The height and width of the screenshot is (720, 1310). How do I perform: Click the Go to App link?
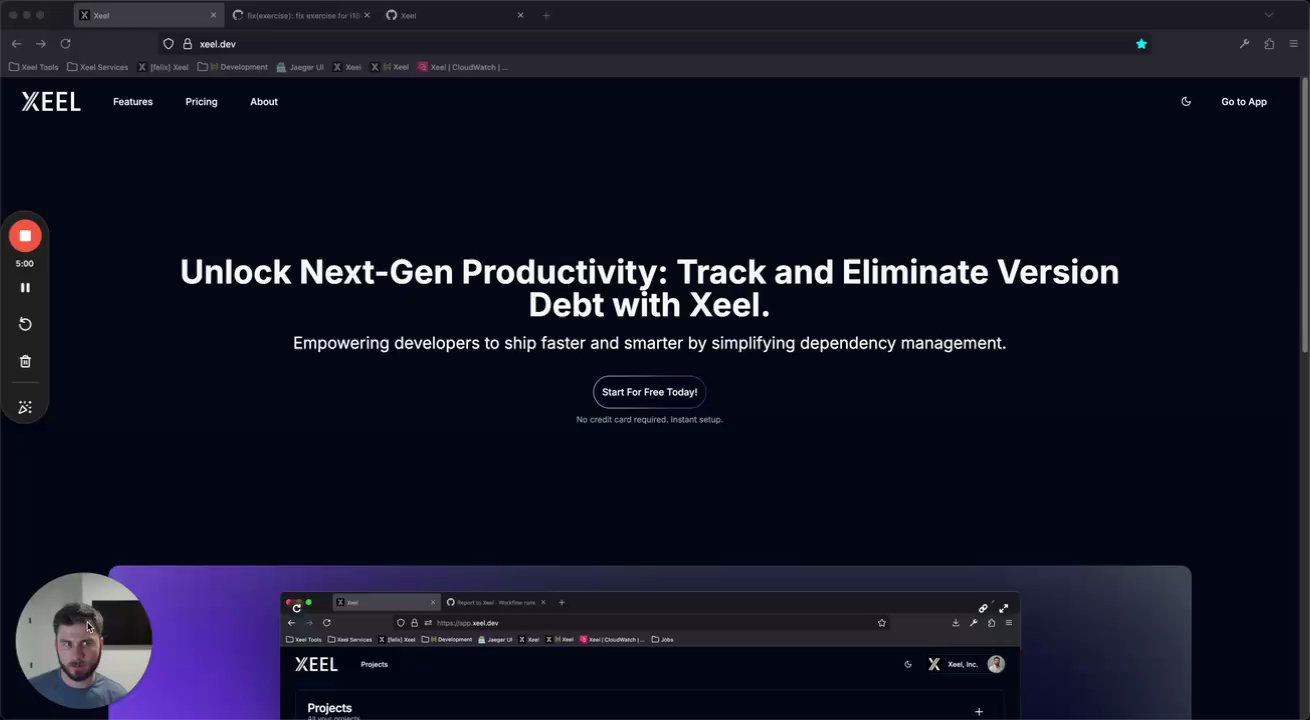click(1244, 102)
